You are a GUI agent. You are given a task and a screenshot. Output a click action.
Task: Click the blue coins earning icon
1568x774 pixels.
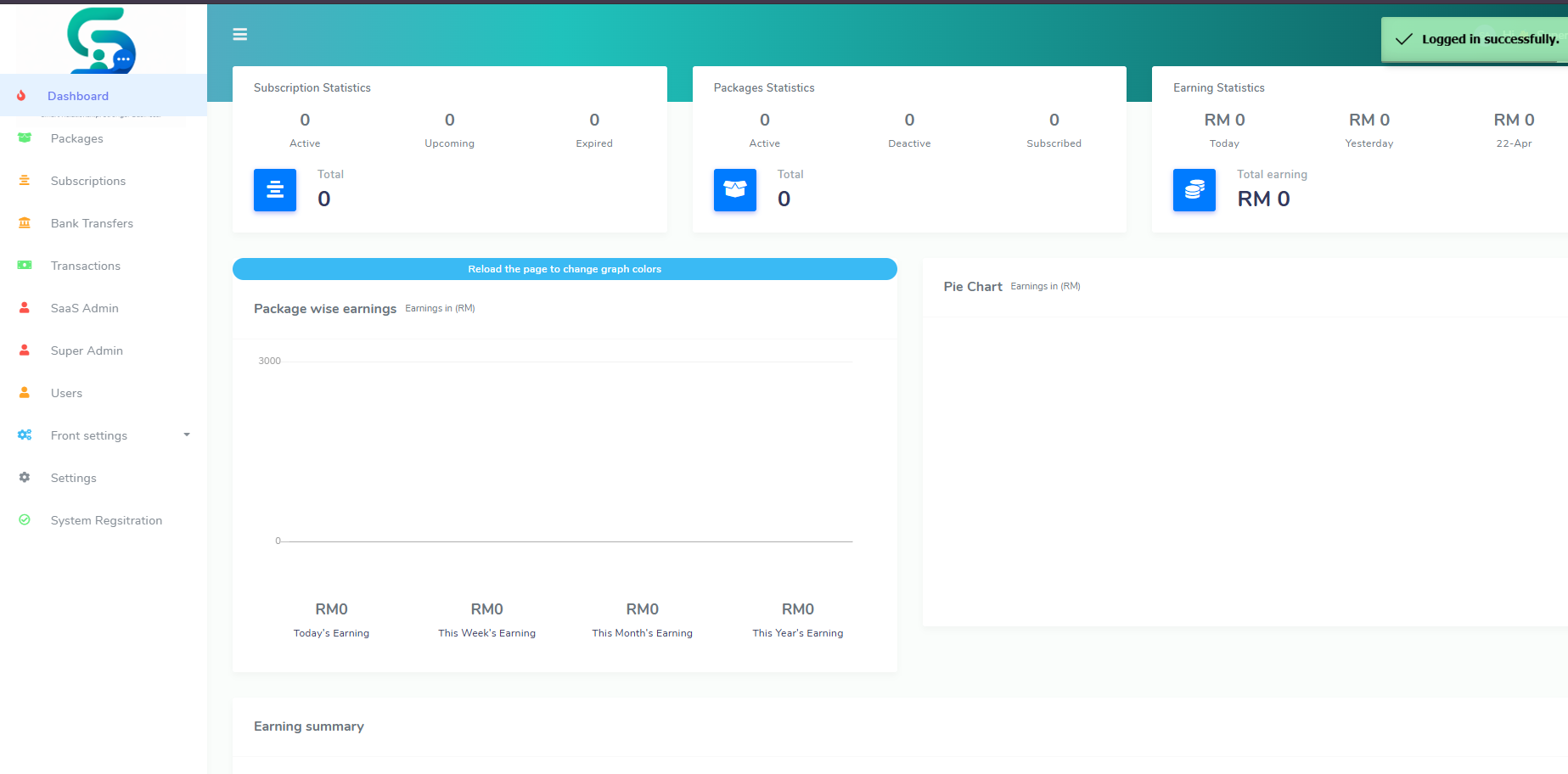pos(1194,190)
